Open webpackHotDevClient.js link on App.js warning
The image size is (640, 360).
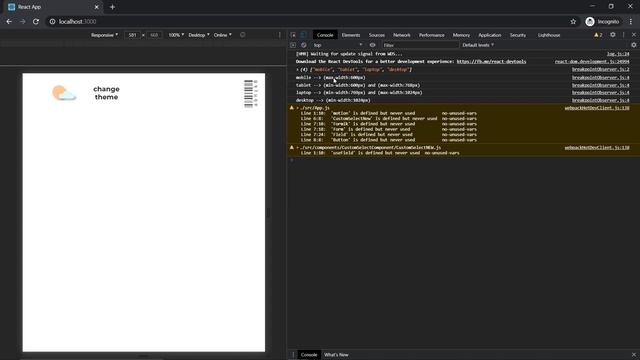pos(597,108)
